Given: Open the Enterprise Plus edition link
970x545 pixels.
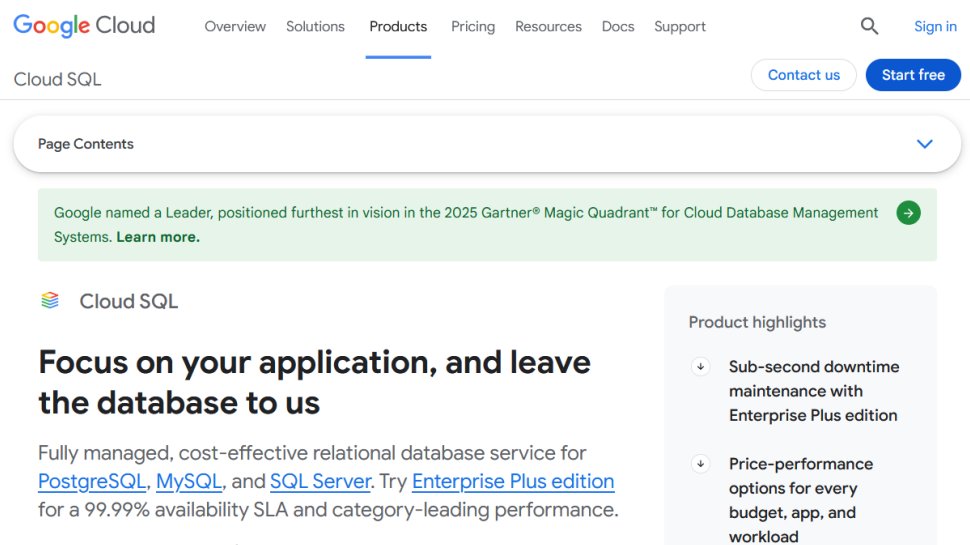Looking at the screenshot, I should 513,481.
